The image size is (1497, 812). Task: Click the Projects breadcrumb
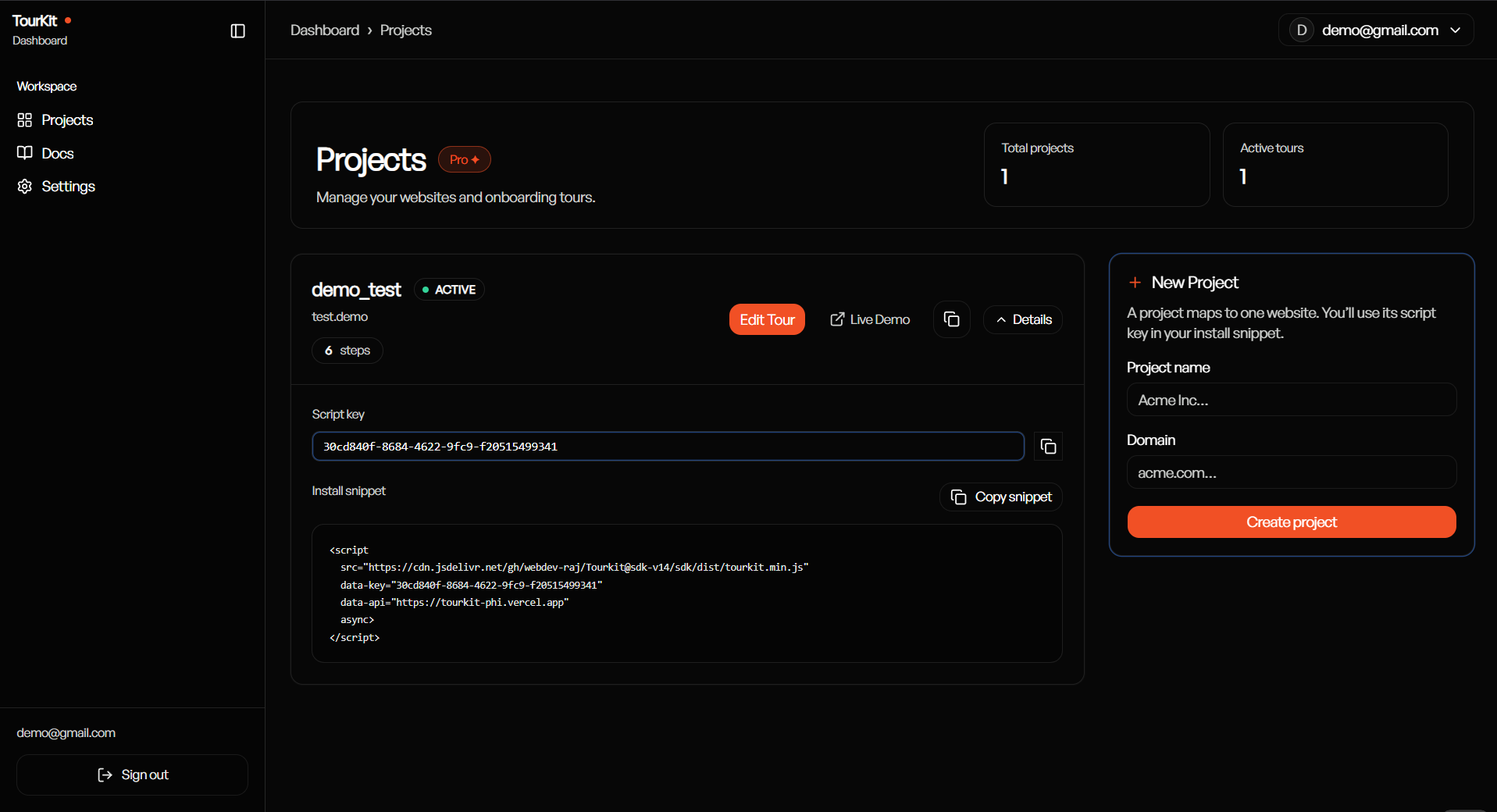coord(405,30)
